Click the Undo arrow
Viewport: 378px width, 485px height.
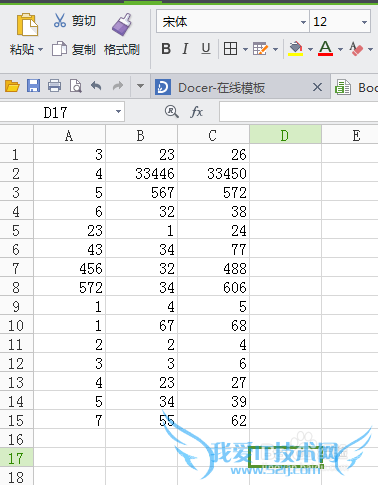coord(96,86)
